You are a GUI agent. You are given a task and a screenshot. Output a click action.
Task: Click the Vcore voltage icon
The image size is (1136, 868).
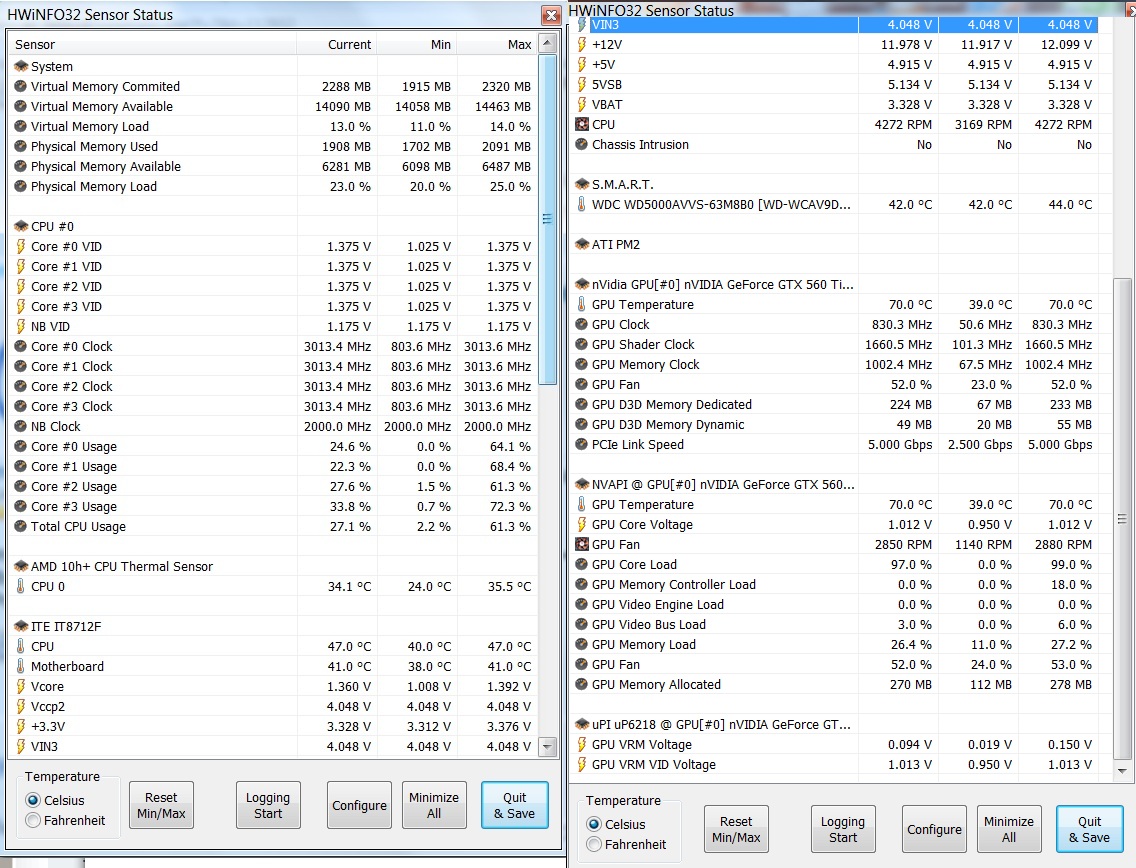[x=20, y=687]
